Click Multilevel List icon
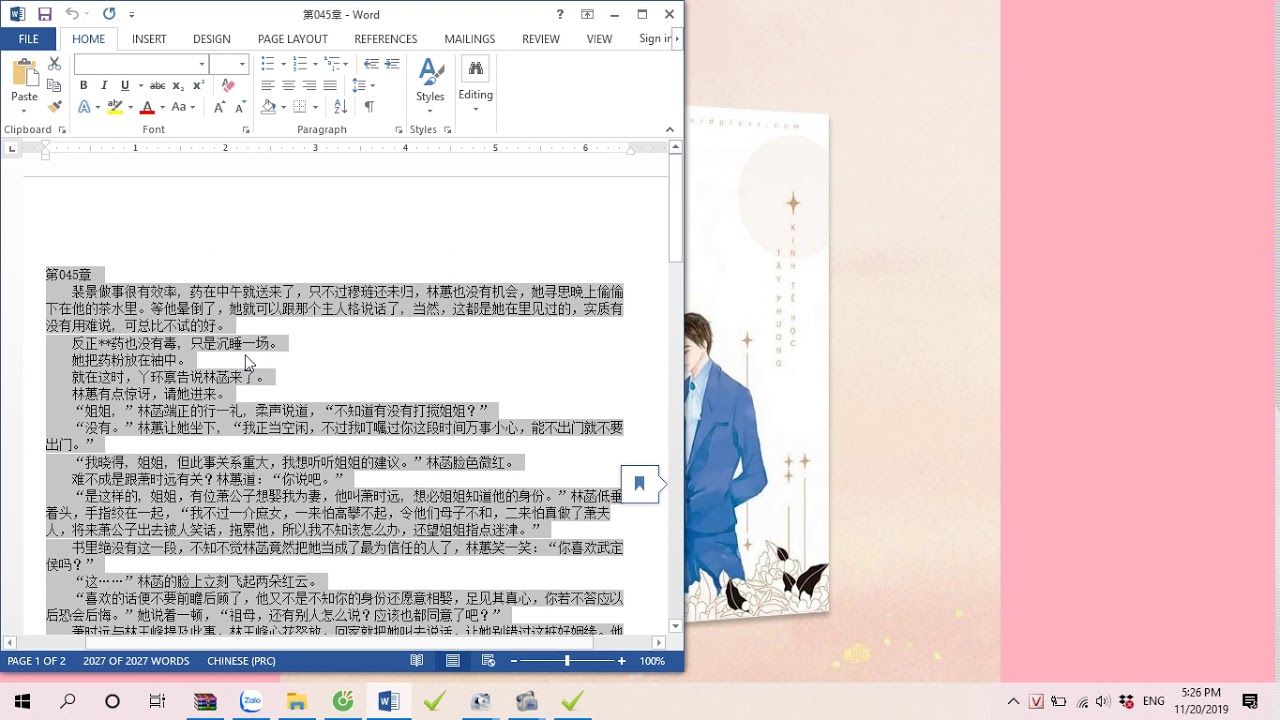Viewport: 1280px width, 720px height. 331,64
